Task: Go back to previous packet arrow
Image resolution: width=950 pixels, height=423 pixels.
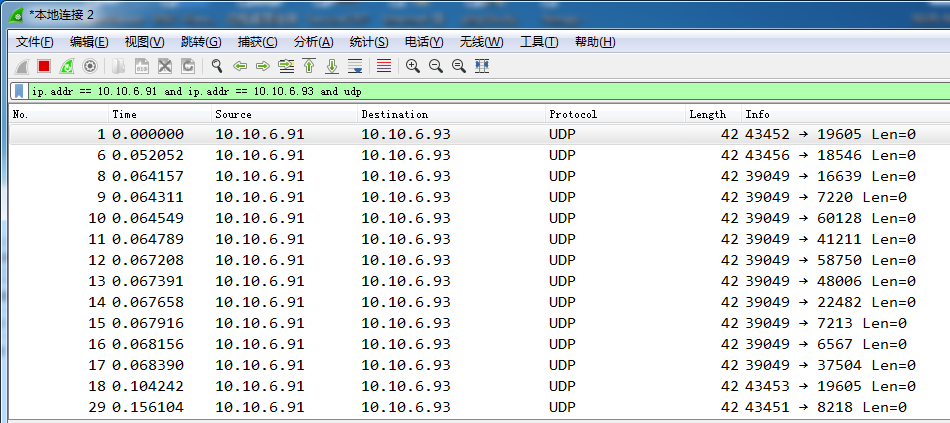Action: click(x=240, y=66)
